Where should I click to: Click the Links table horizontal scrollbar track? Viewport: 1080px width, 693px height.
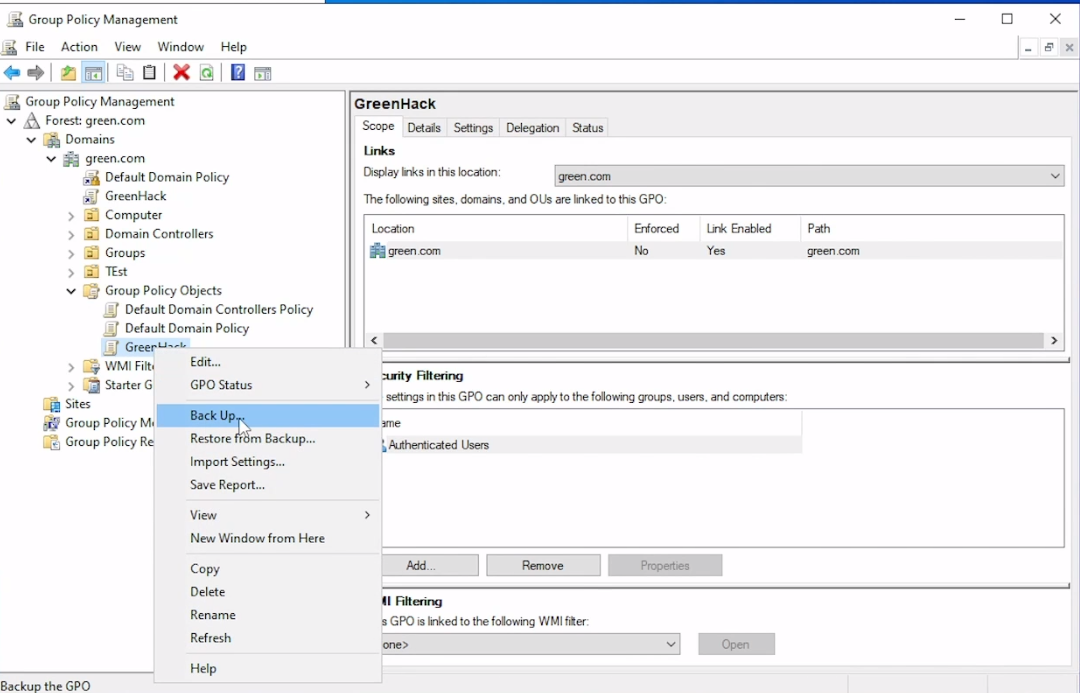click(x=713, y=340)
